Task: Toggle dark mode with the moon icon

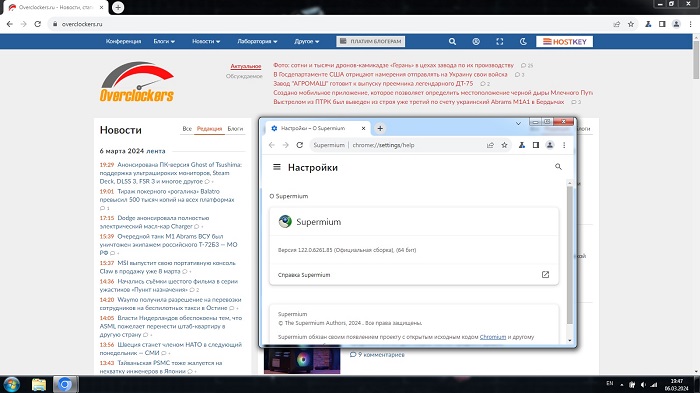Action: click(523, 42)
